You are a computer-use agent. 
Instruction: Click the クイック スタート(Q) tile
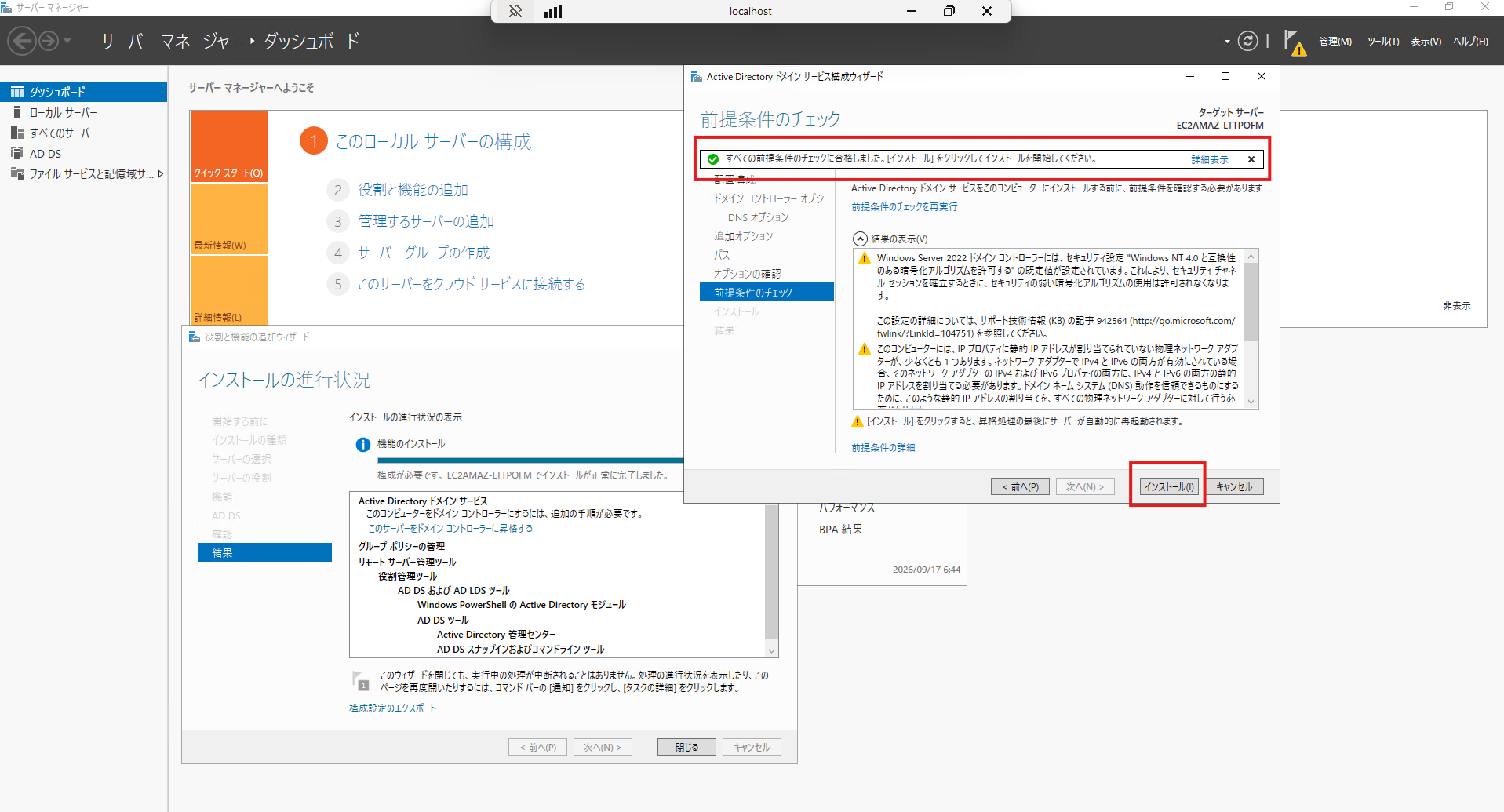228,147
